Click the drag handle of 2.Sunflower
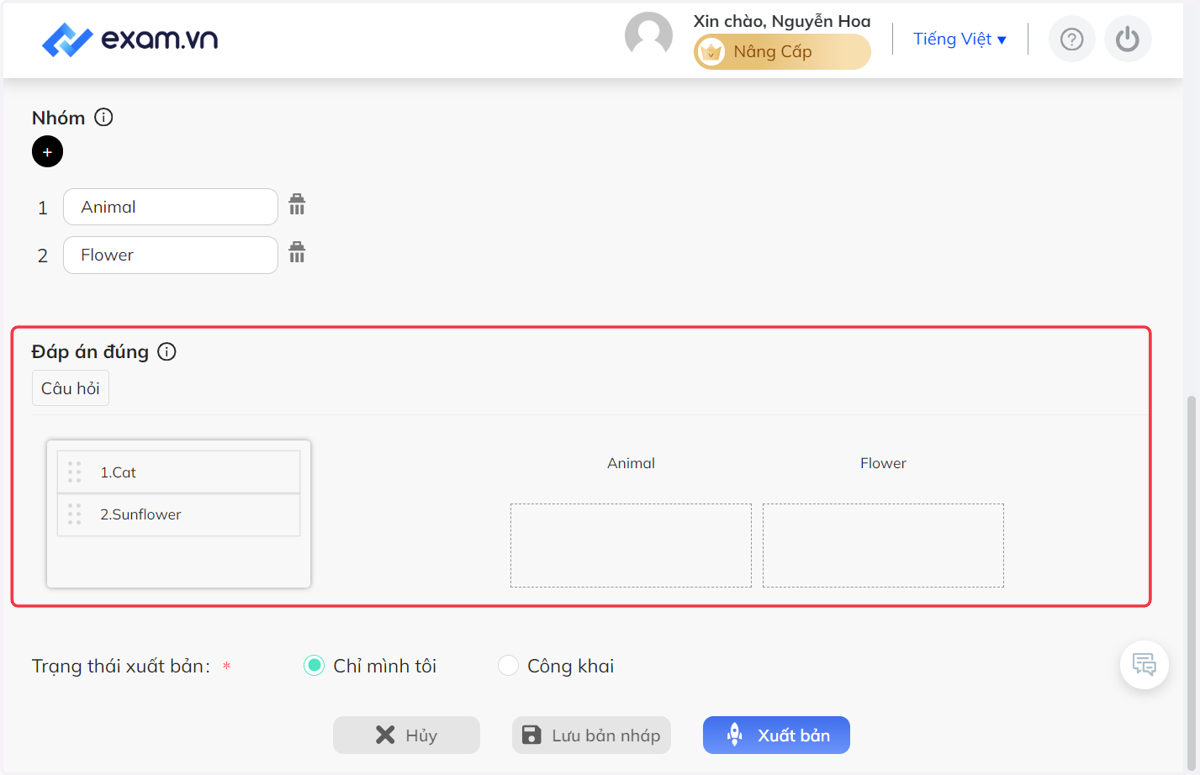1200x775 pixels. click(x=74, y=514)
